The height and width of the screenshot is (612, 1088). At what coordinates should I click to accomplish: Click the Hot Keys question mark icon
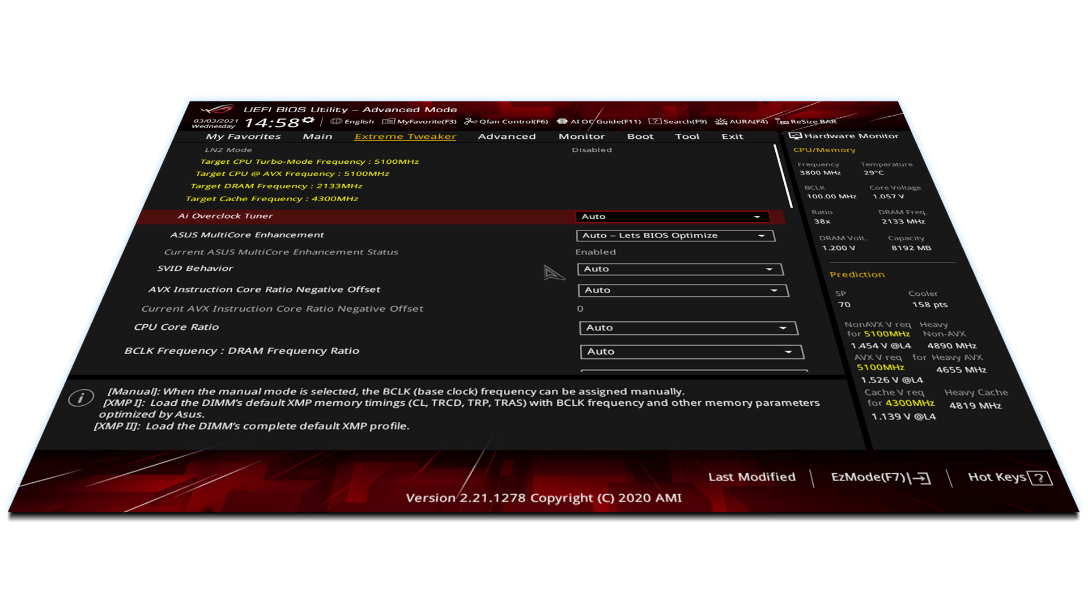click(1041, 478)
